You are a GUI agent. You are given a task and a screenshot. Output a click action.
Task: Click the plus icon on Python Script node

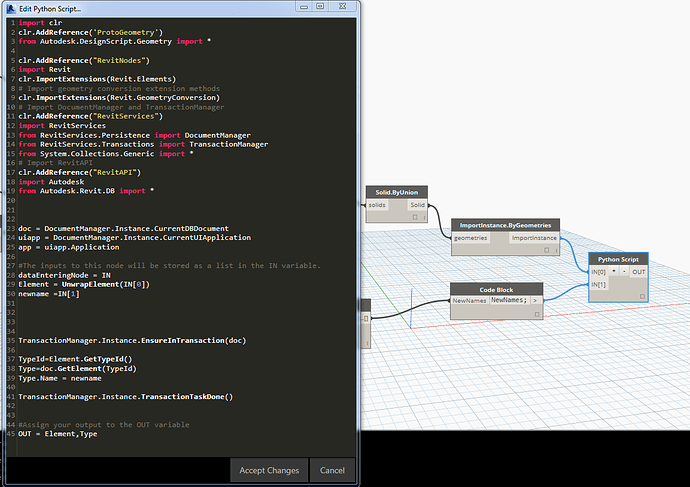tap(614, 272)
